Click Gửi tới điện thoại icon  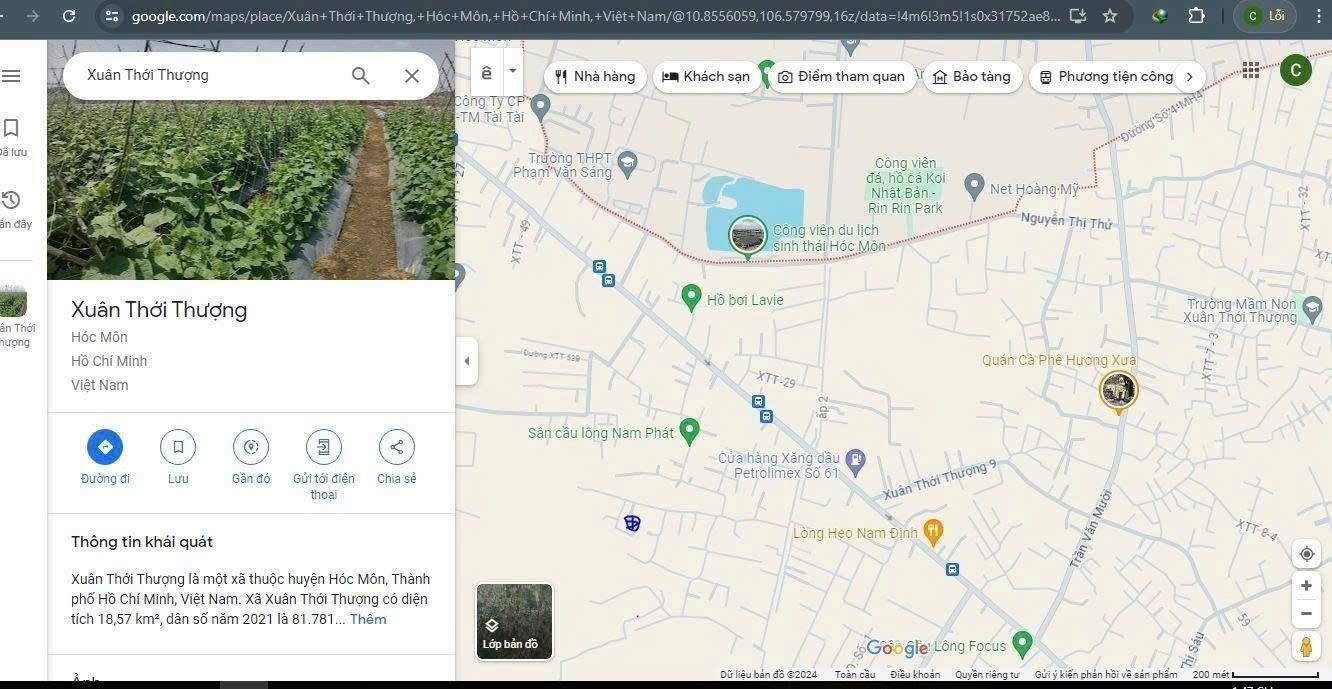(x=323, y=447)
